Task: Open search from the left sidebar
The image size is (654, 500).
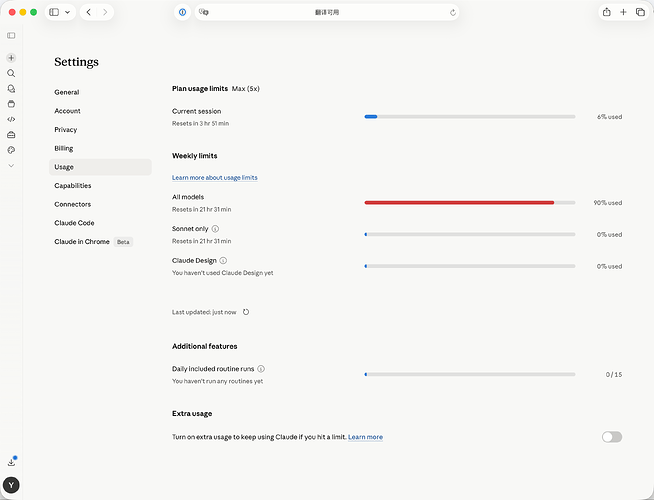Action: coord(11,73)
